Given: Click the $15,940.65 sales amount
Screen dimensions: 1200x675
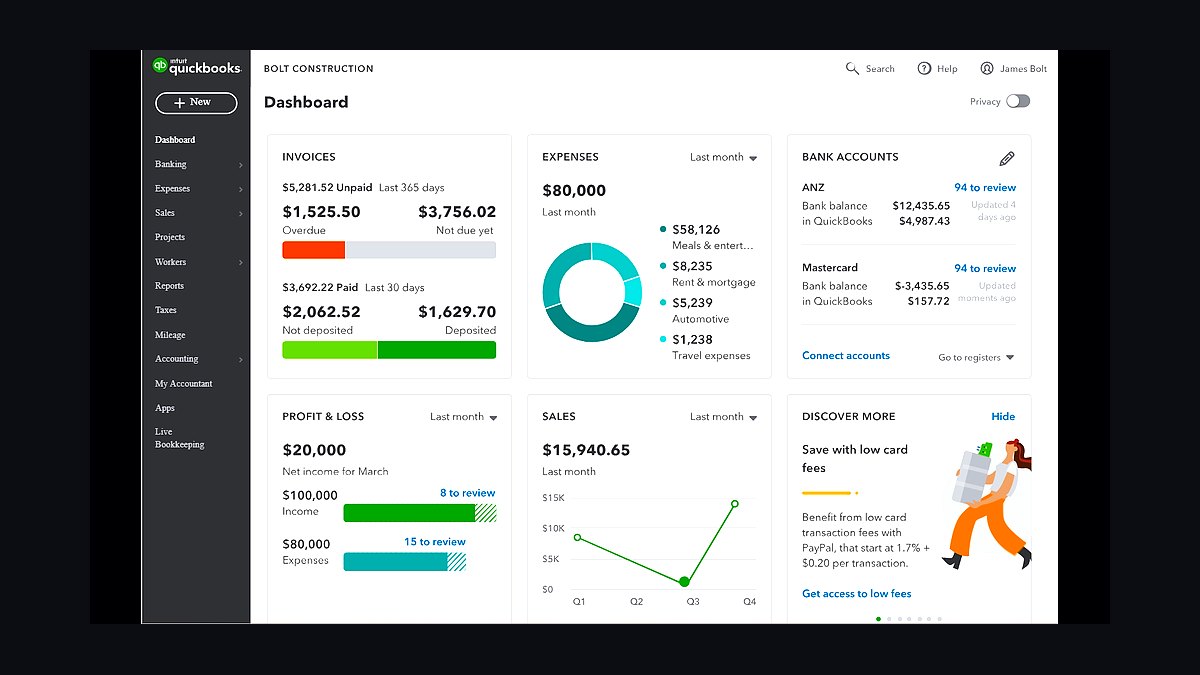Looking at the screenshot, I should [586, 450].
